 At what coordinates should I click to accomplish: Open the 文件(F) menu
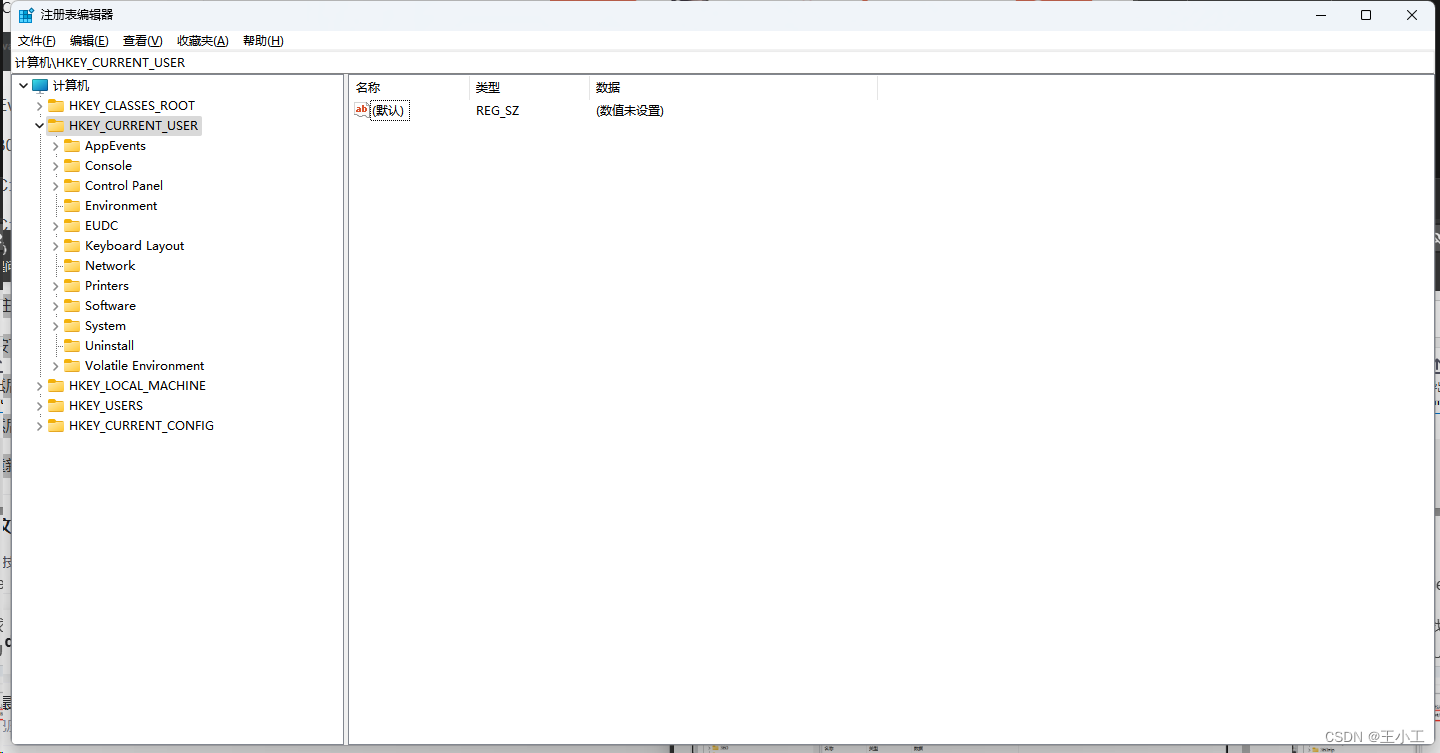point(37,41)
